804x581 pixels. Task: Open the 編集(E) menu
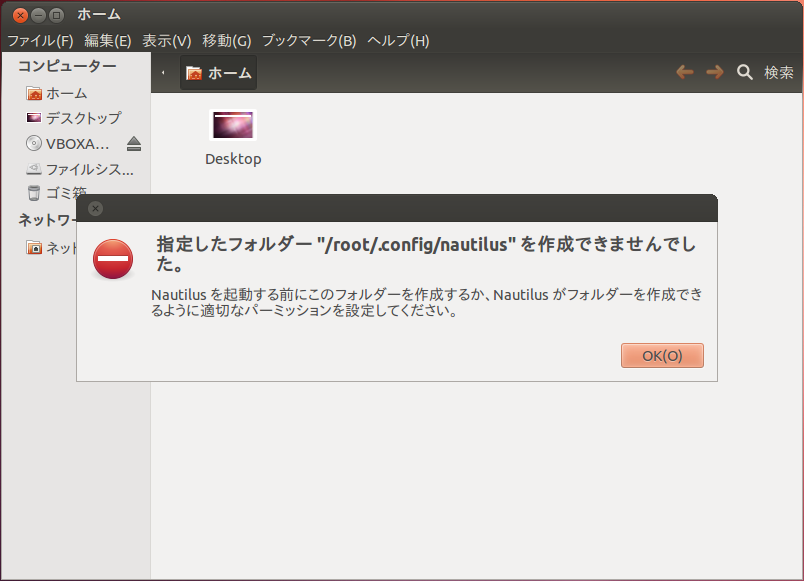108,41
